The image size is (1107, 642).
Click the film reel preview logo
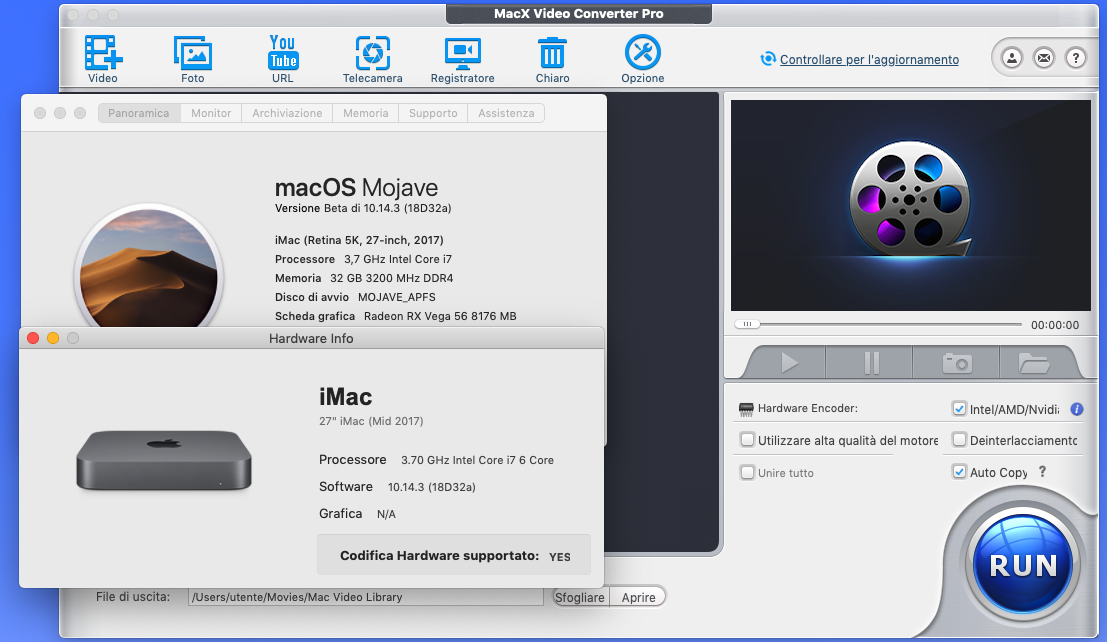click(x=910, y=198)
